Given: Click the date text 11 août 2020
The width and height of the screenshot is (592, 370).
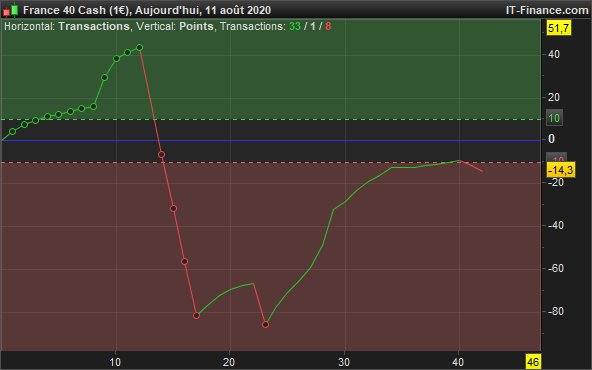Looking at the screenshot, I should 238,10.
